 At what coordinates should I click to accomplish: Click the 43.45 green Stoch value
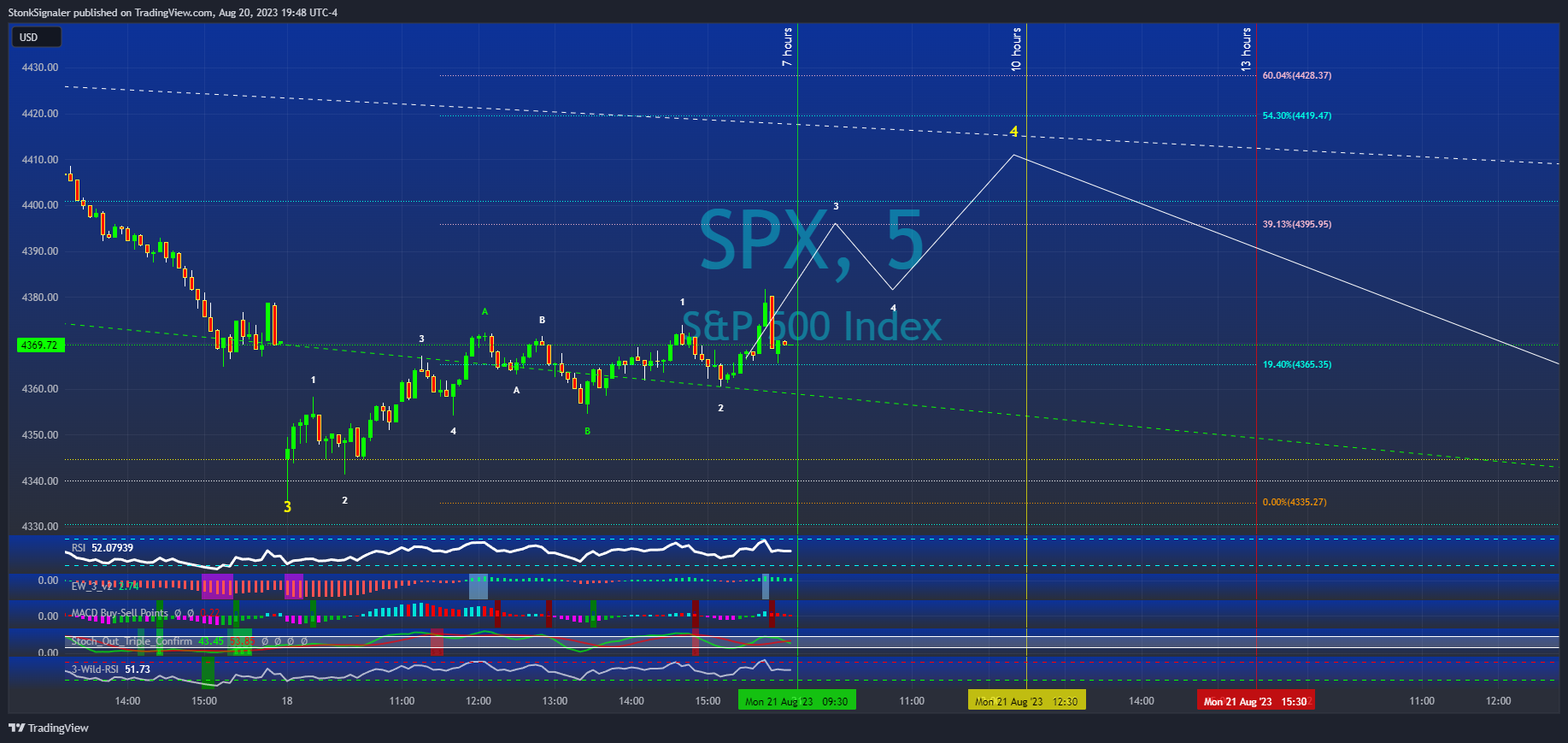click(x=211, y=641)
